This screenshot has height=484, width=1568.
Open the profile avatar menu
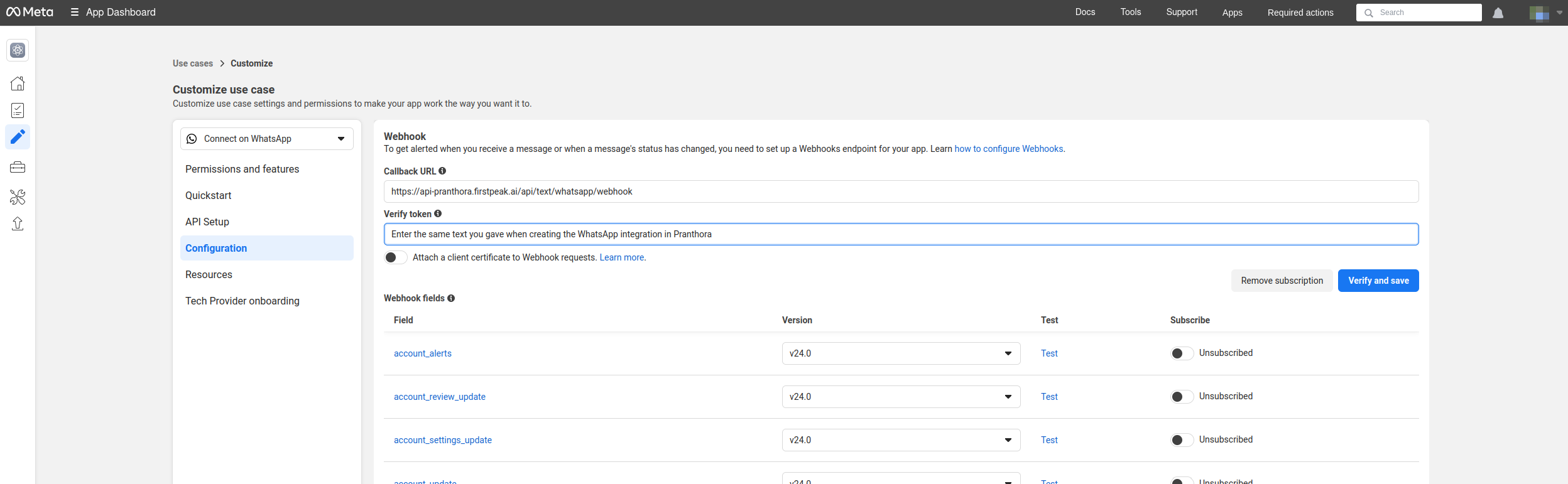[1539, 13]
